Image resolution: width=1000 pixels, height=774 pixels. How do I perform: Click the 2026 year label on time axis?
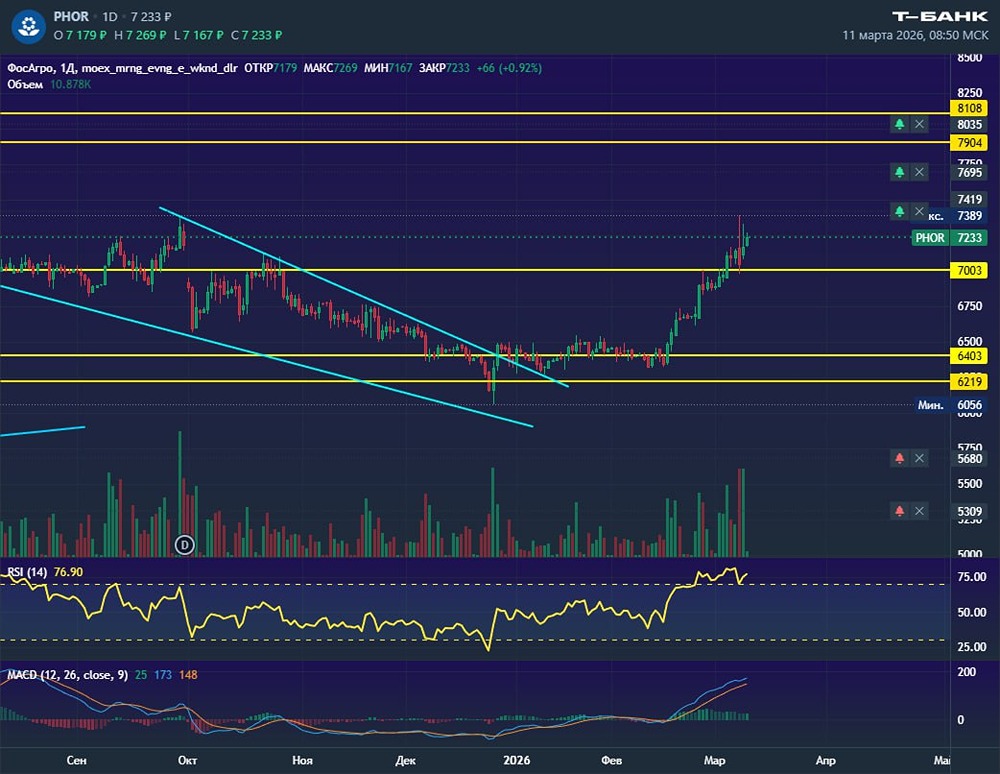pos(517,760)
